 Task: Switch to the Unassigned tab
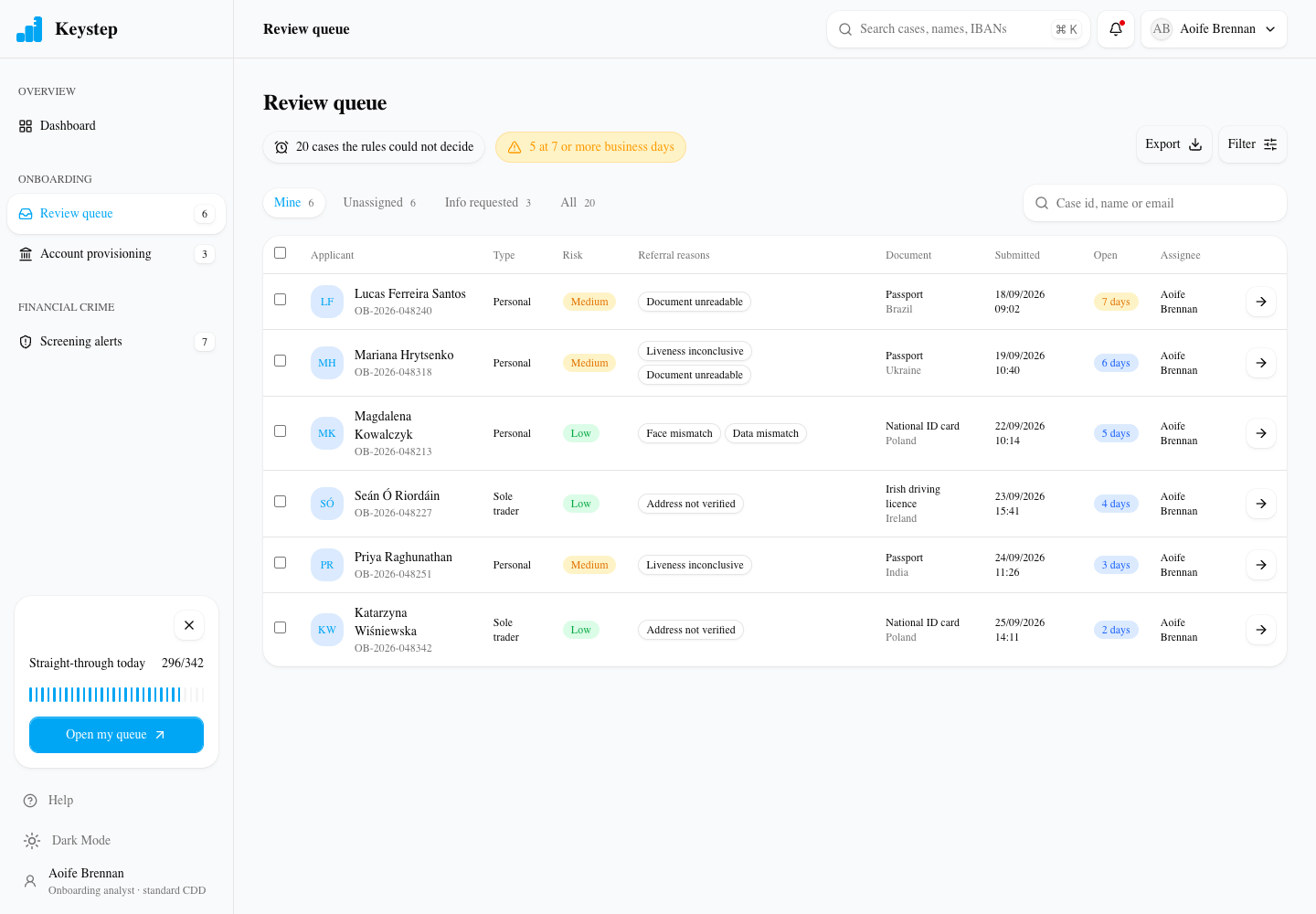[x=379, y=203]
